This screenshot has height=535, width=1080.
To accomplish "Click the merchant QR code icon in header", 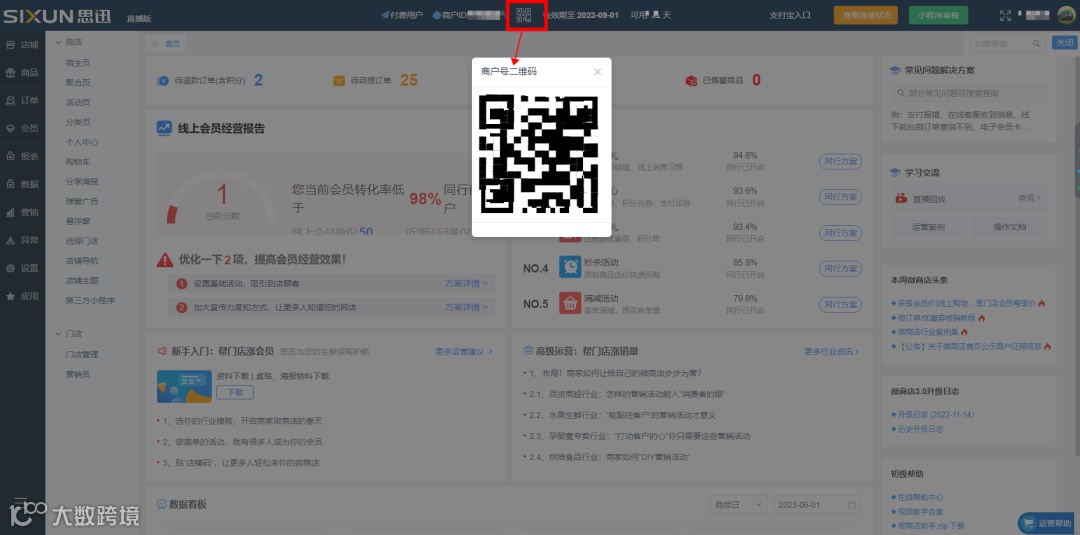I will (523, 15).
